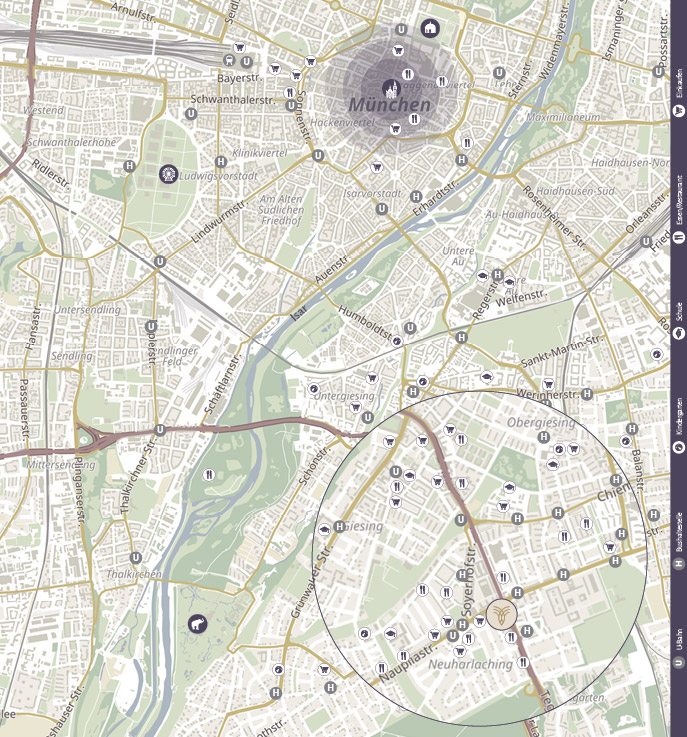Click the Frauenkirche cathedral icon above München
687x737 pixels.
[389, 88]
